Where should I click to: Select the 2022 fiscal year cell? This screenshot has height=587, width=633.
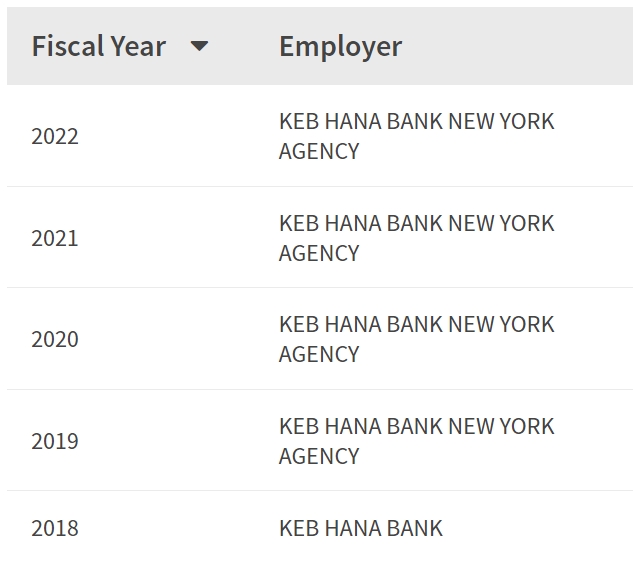55,136
